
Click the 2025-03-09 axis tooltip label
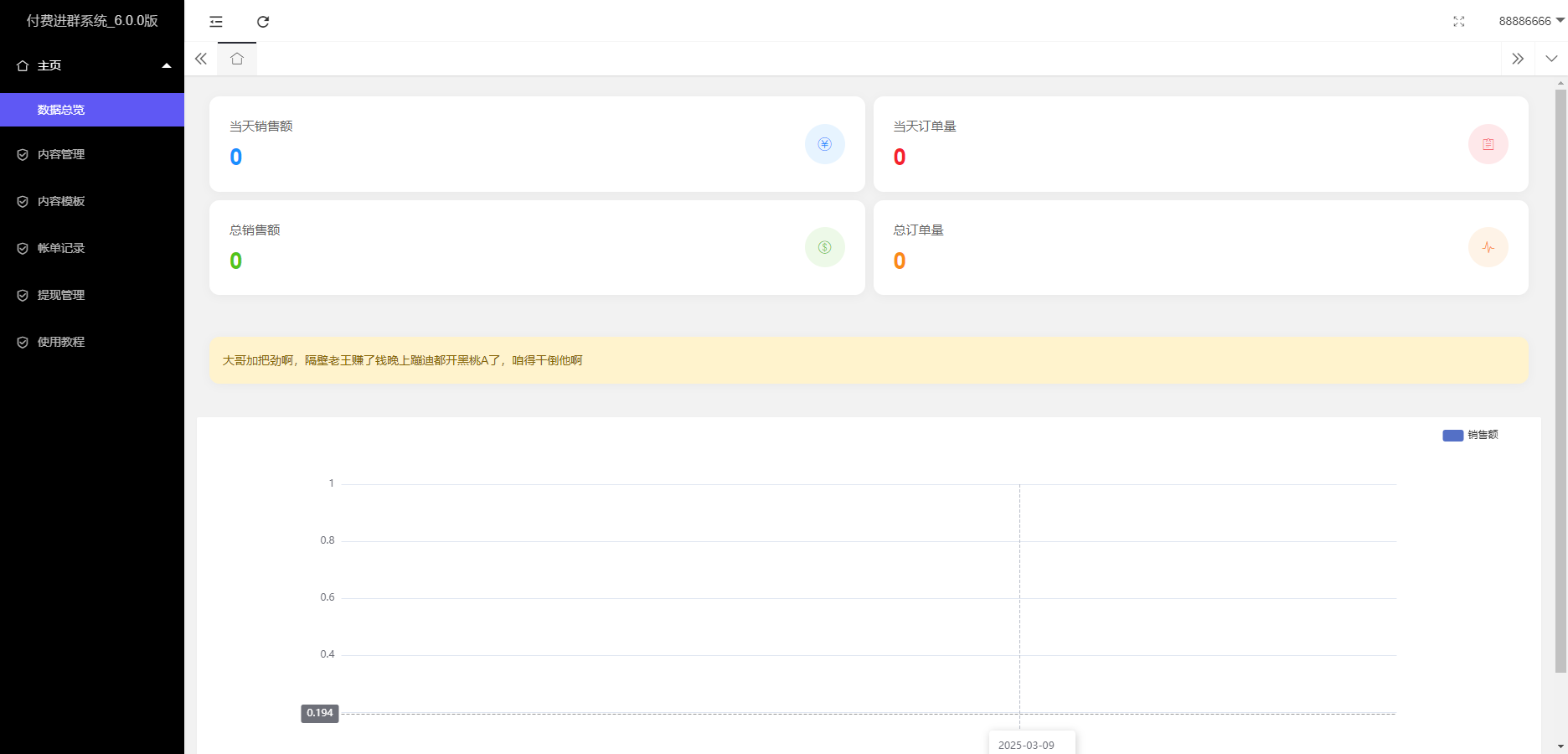(x=1027, y=745)
